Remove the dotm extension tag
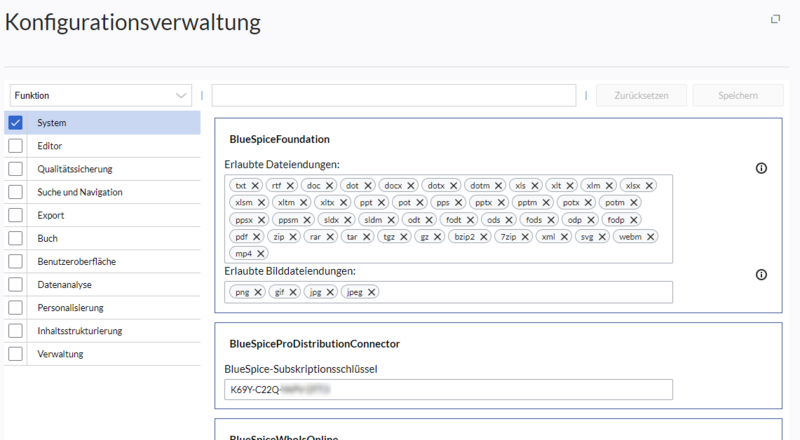800x440 pixels. point(498,186)
